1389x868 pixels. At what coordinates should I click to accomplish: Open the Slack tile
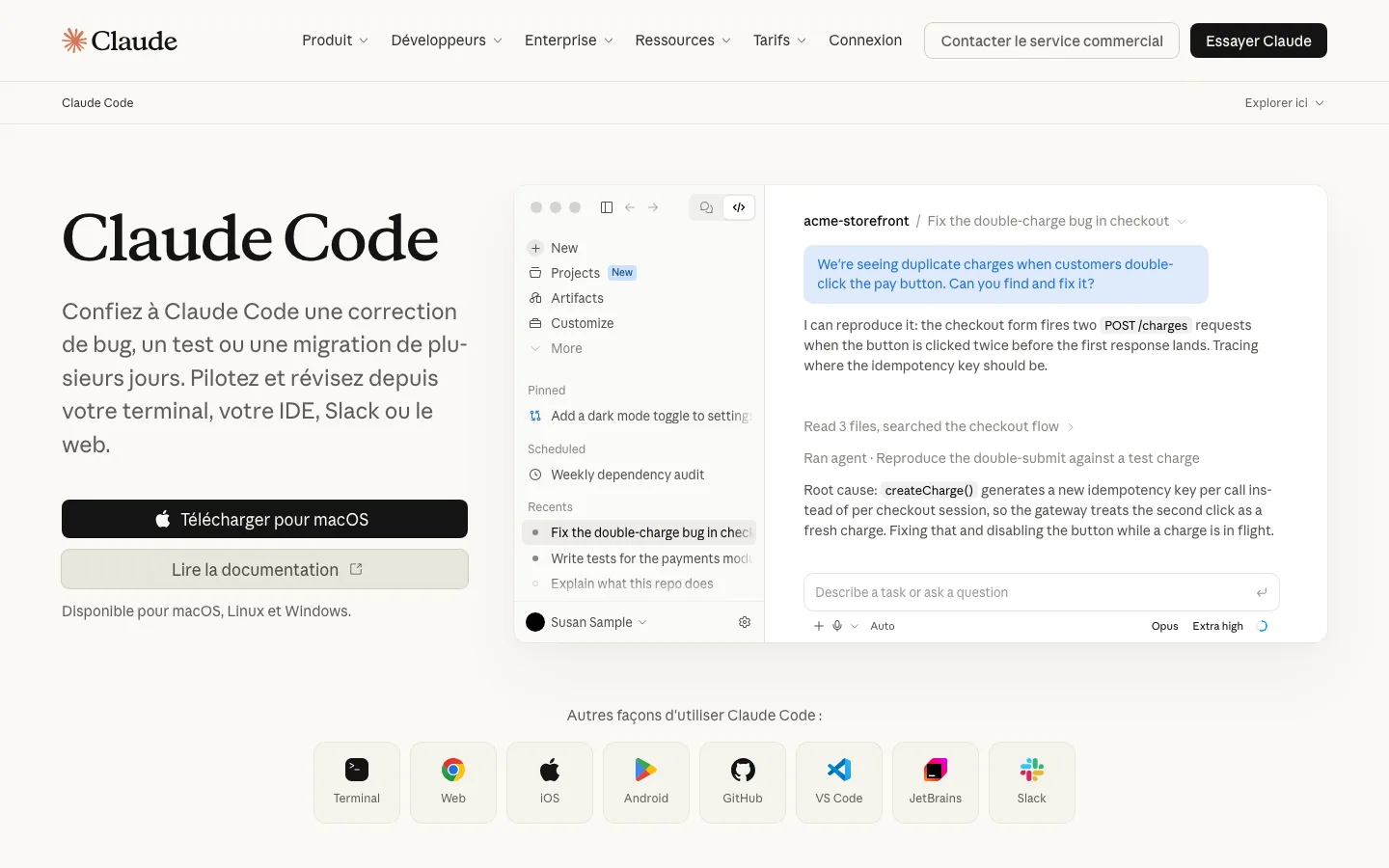click(x=1032, y=782)
